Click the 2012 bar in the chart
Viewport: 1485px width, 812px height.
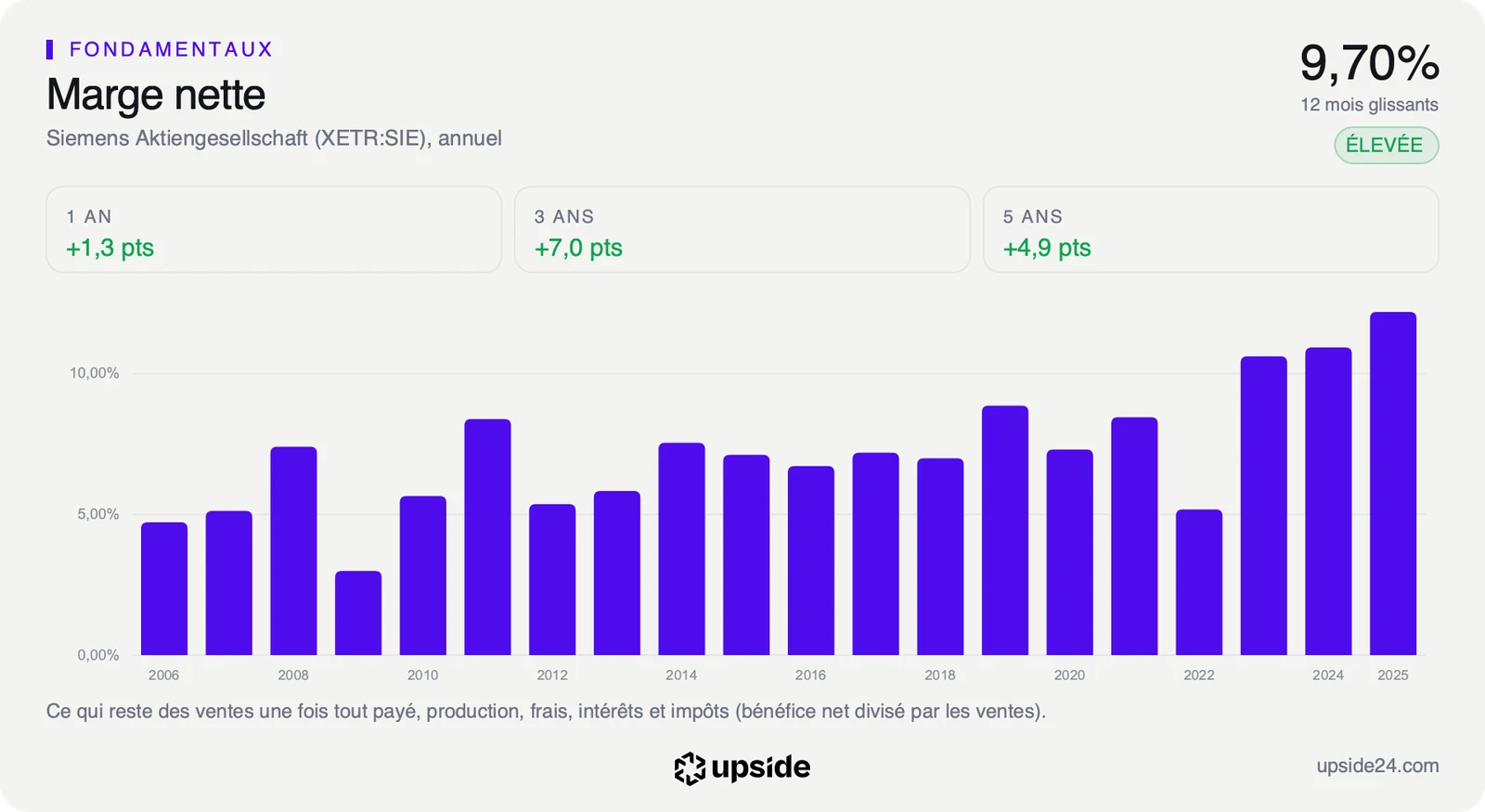click(x=552, y=580)
